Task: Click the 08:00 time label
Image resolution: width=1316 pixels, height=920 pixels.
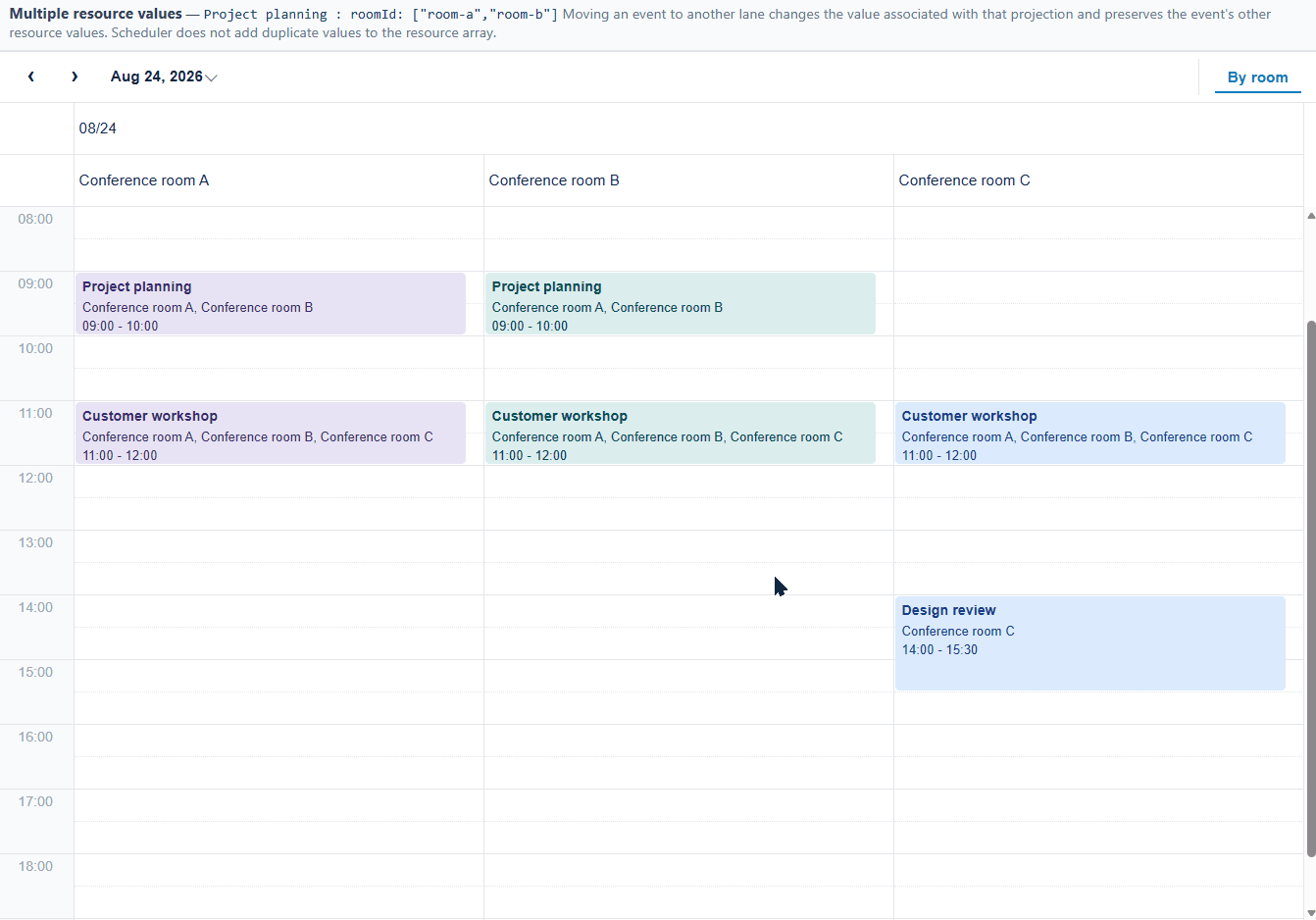Action: click(x=35, y=219)
